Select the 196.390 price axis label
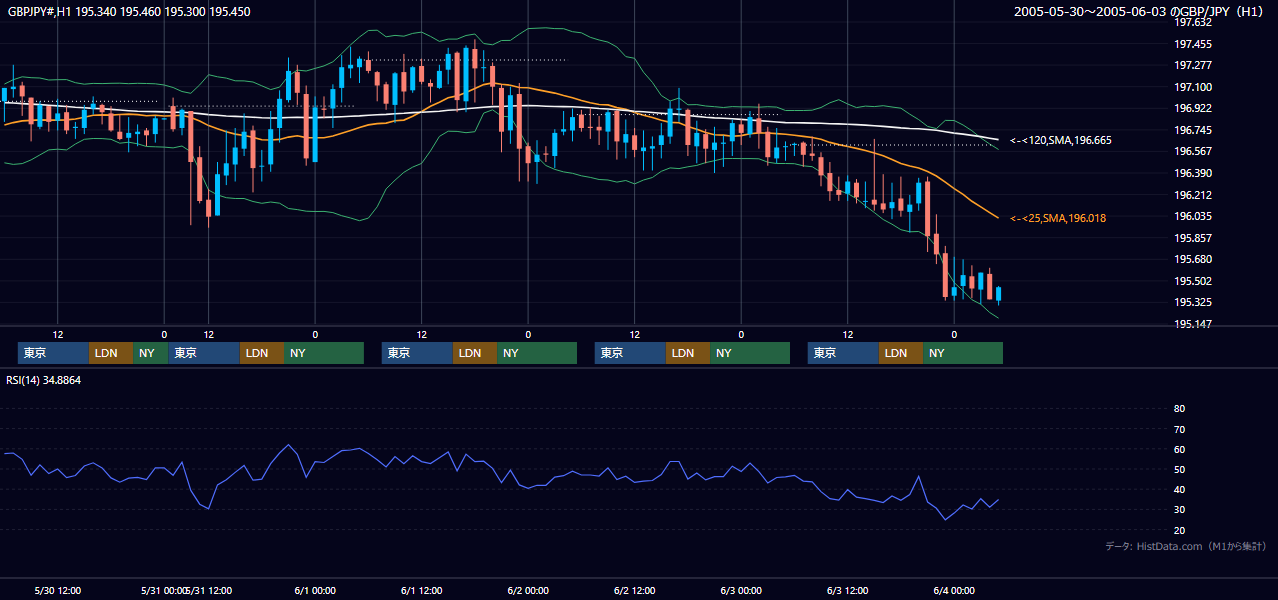 click(x=1193, y=173)
